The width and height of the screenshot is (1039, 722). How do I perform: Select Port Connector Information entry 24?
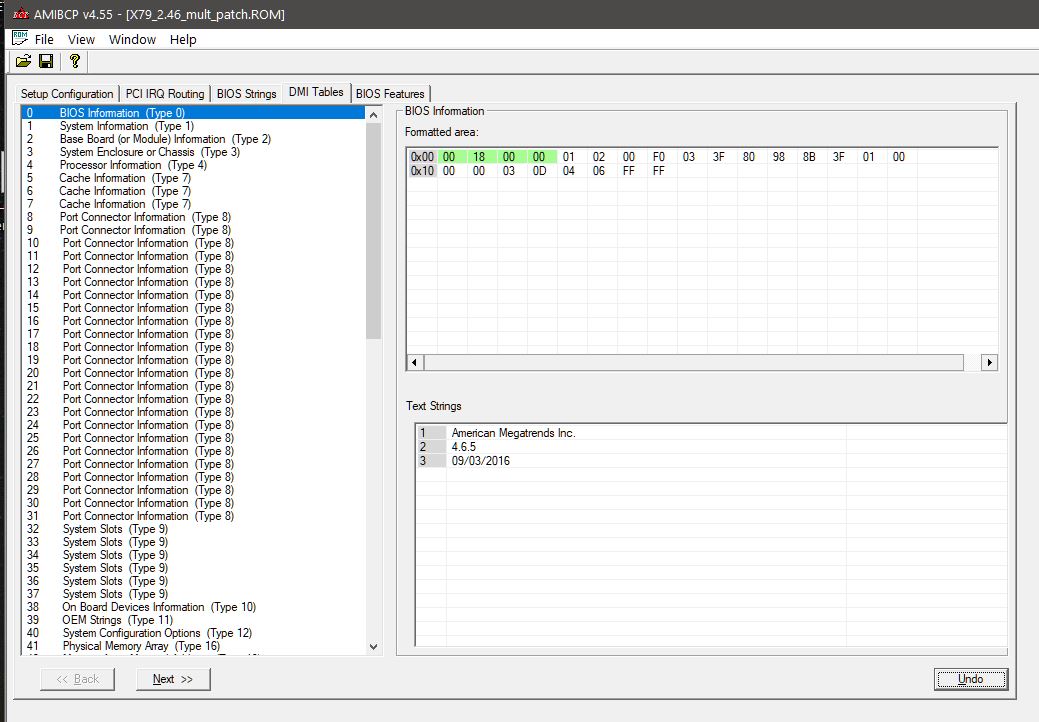148,425
